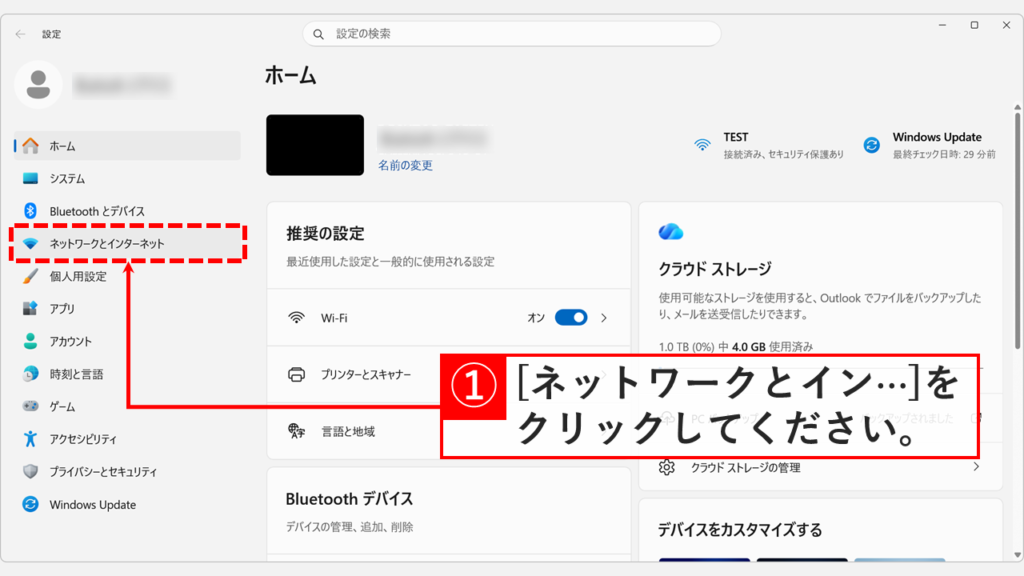Click the Bluetooth デバイス heading
This screenshot has height=576, width=1024.
click(349, 499)
